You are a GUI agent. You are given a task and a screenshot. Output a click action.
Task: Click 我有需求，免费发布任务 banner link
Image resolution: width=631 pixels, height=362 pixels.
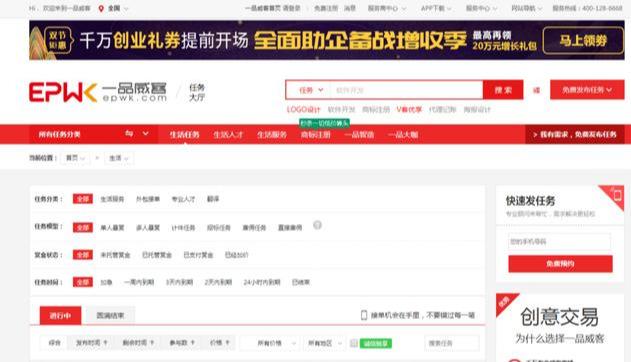(575, 134)
